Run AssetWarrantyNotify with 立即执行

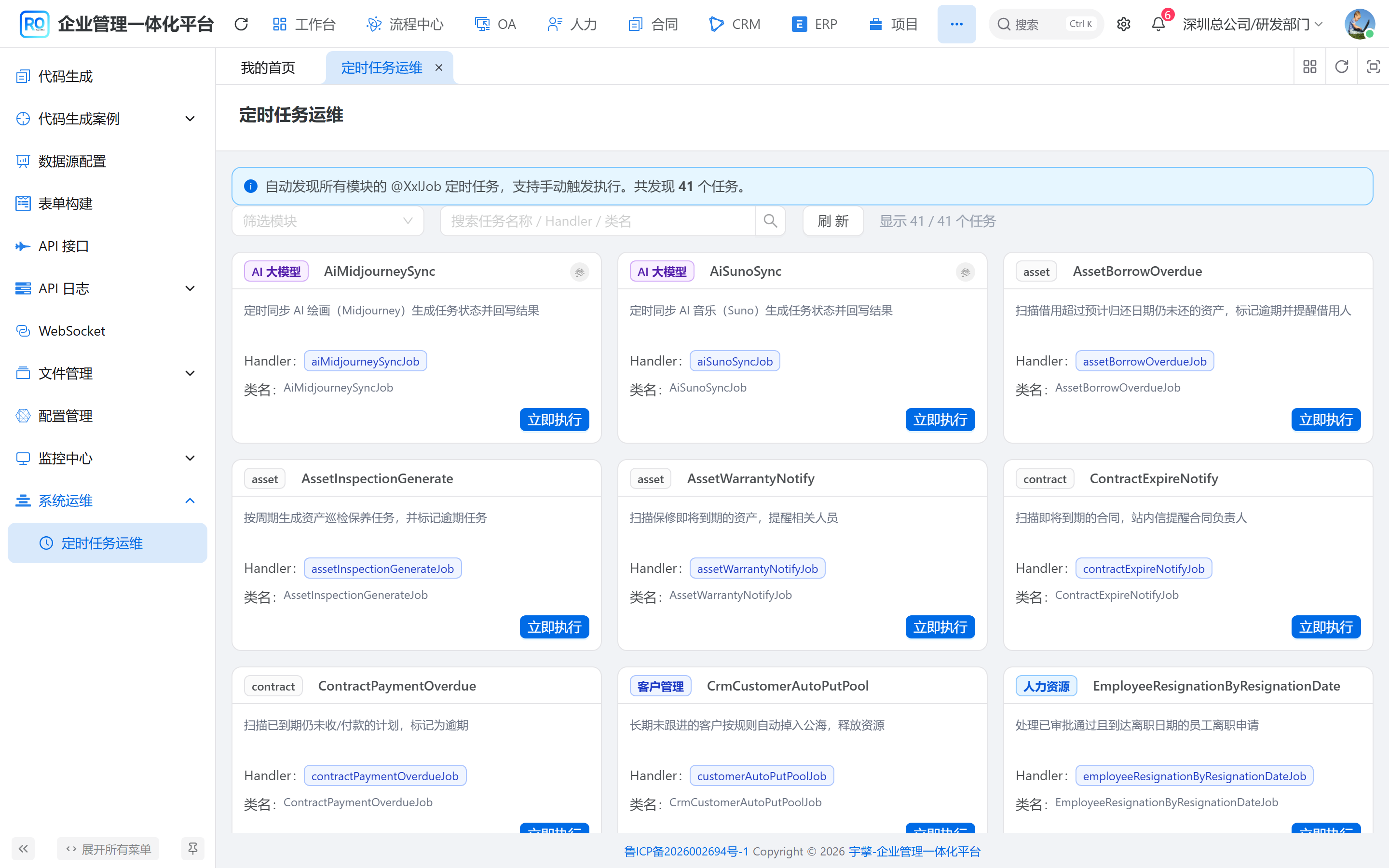[940, 627]
